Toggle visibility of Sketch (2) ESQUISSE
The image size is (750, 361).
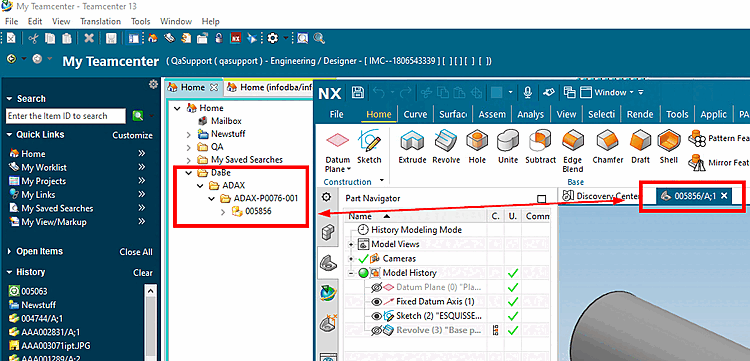point(376,316)
